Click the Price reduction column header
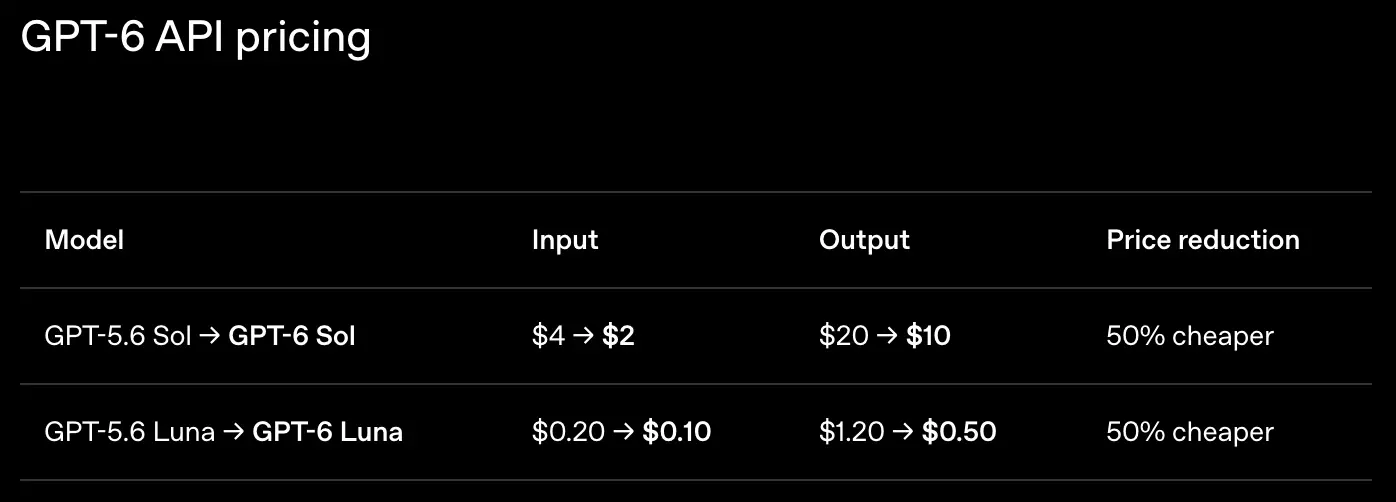Screen dimensions: 1396x502 tap(1203, 240)
